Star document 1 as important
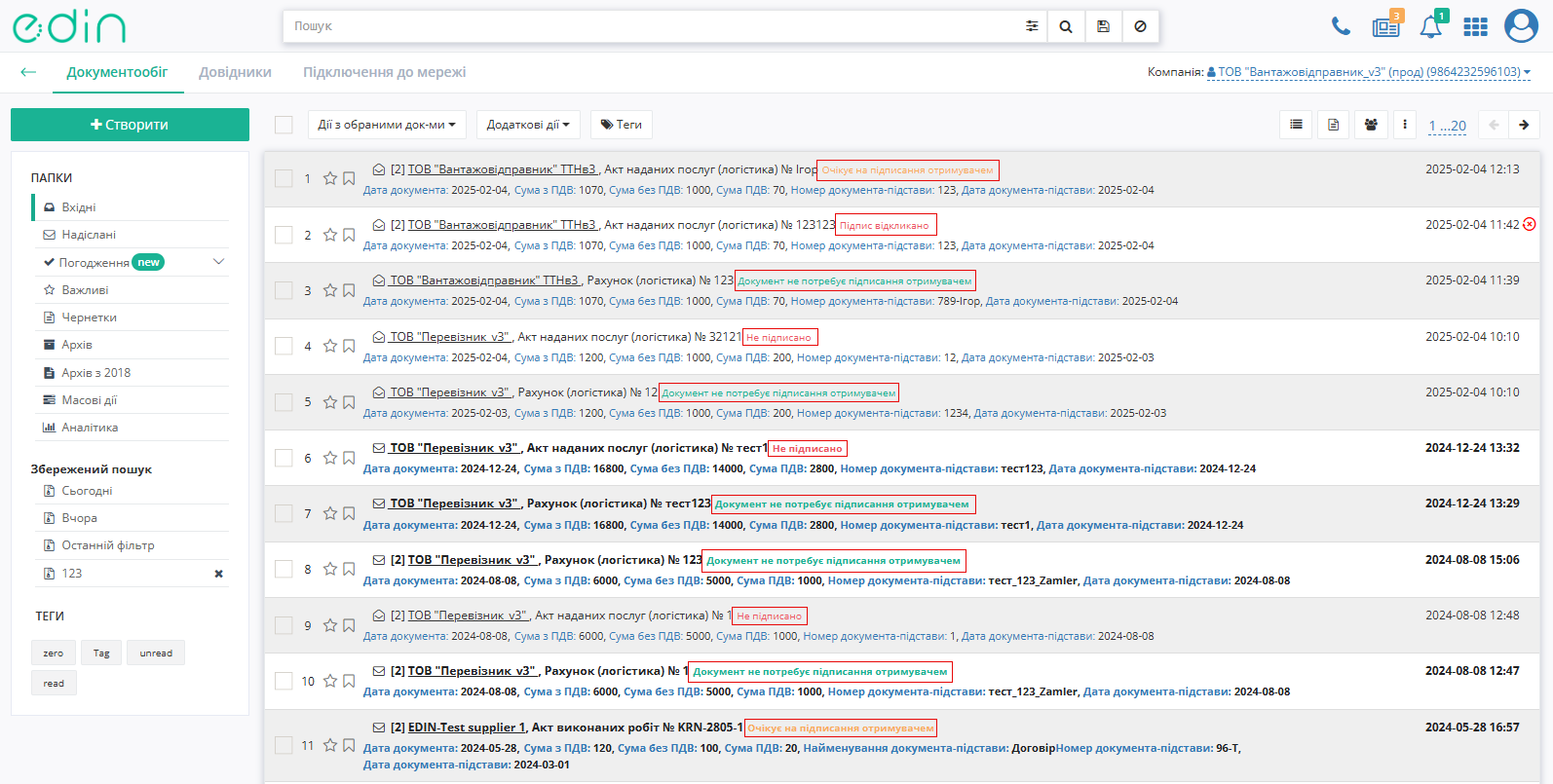Viewport: 1553px width, 784px height. pos(330,179)
